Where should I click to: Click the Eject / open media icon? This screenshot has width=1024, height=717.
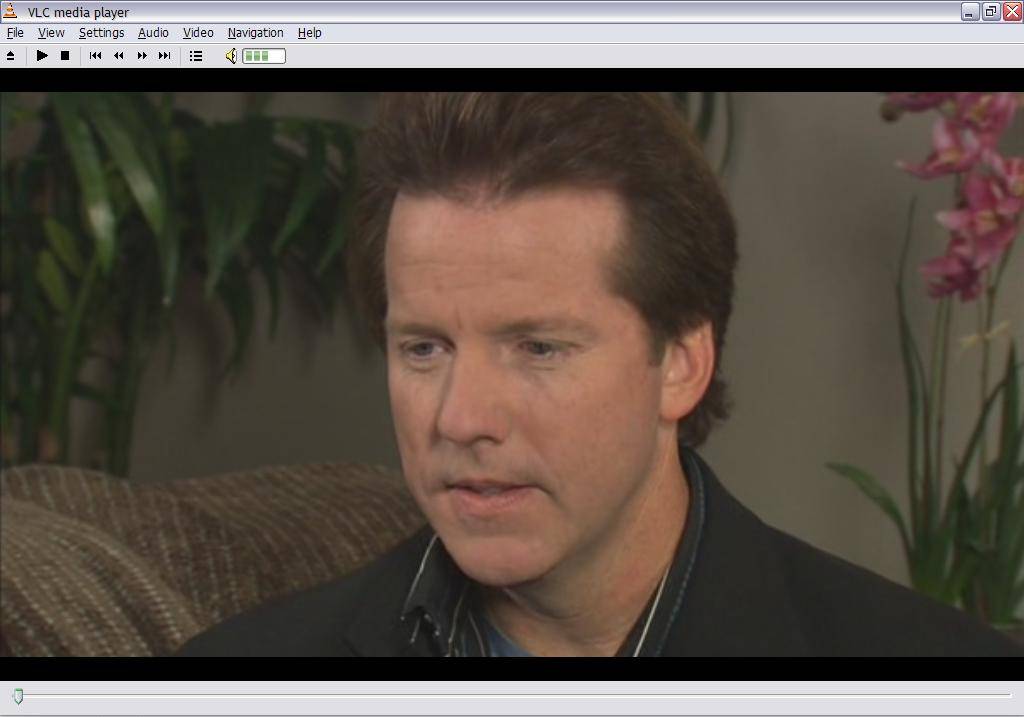coord(10,56)
